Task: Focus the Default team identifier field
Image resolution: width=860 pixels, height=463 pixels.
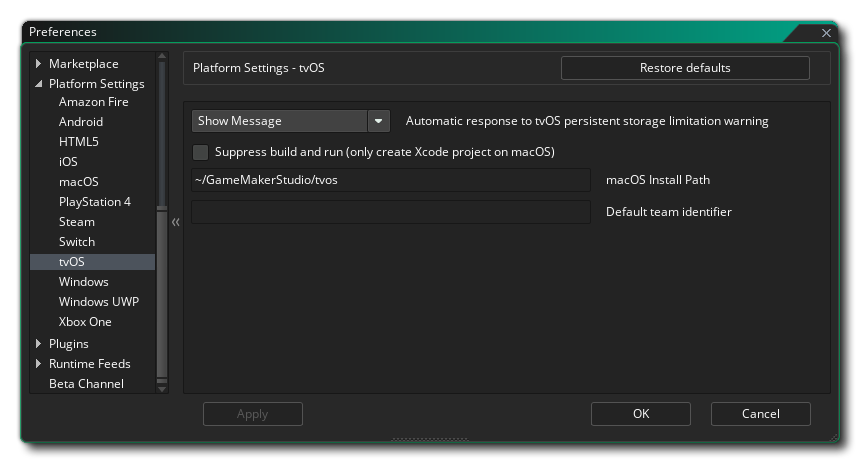Action: coord(390,212)
